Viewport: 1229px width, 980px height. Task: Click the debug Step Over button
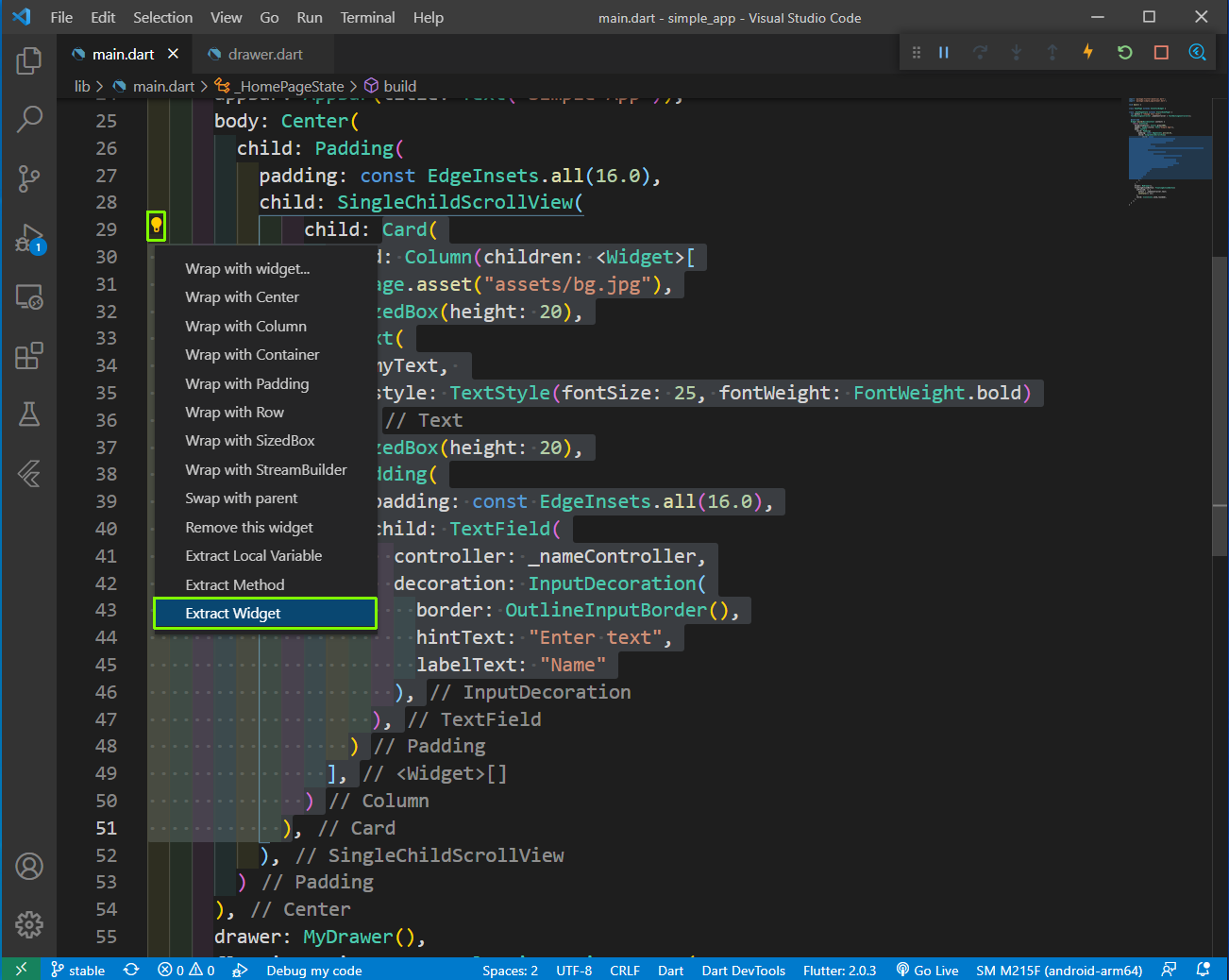click(980, 53)
